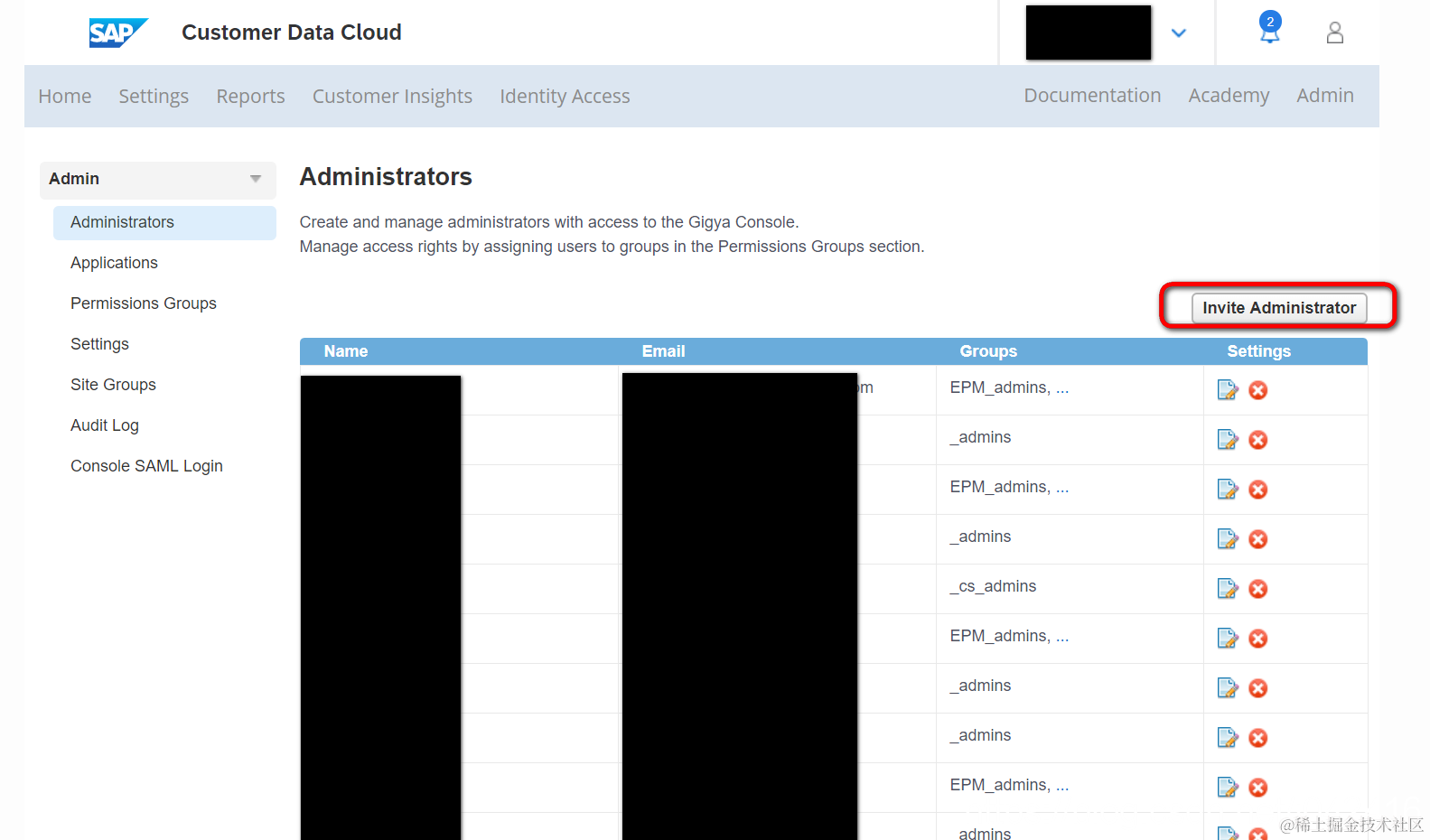Open Site Groups in the sidebar
Screen dimensions: 1430x840
tap(113, 385)
